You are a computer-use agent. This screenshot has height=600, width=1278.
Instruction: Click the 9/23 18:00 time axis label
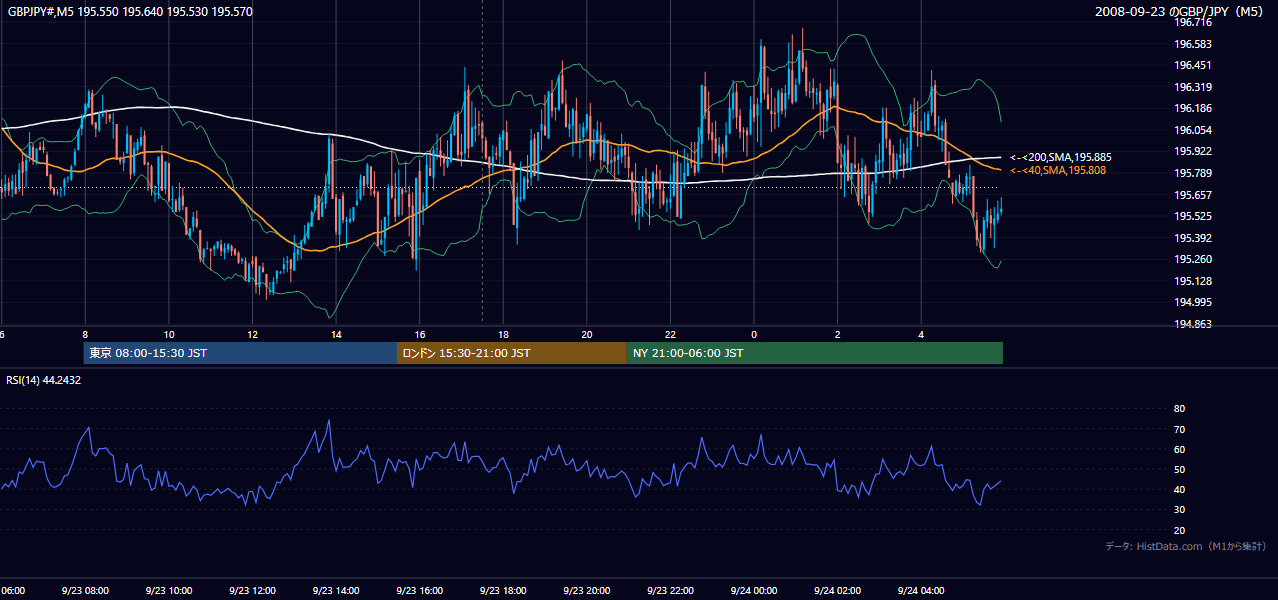503,591
